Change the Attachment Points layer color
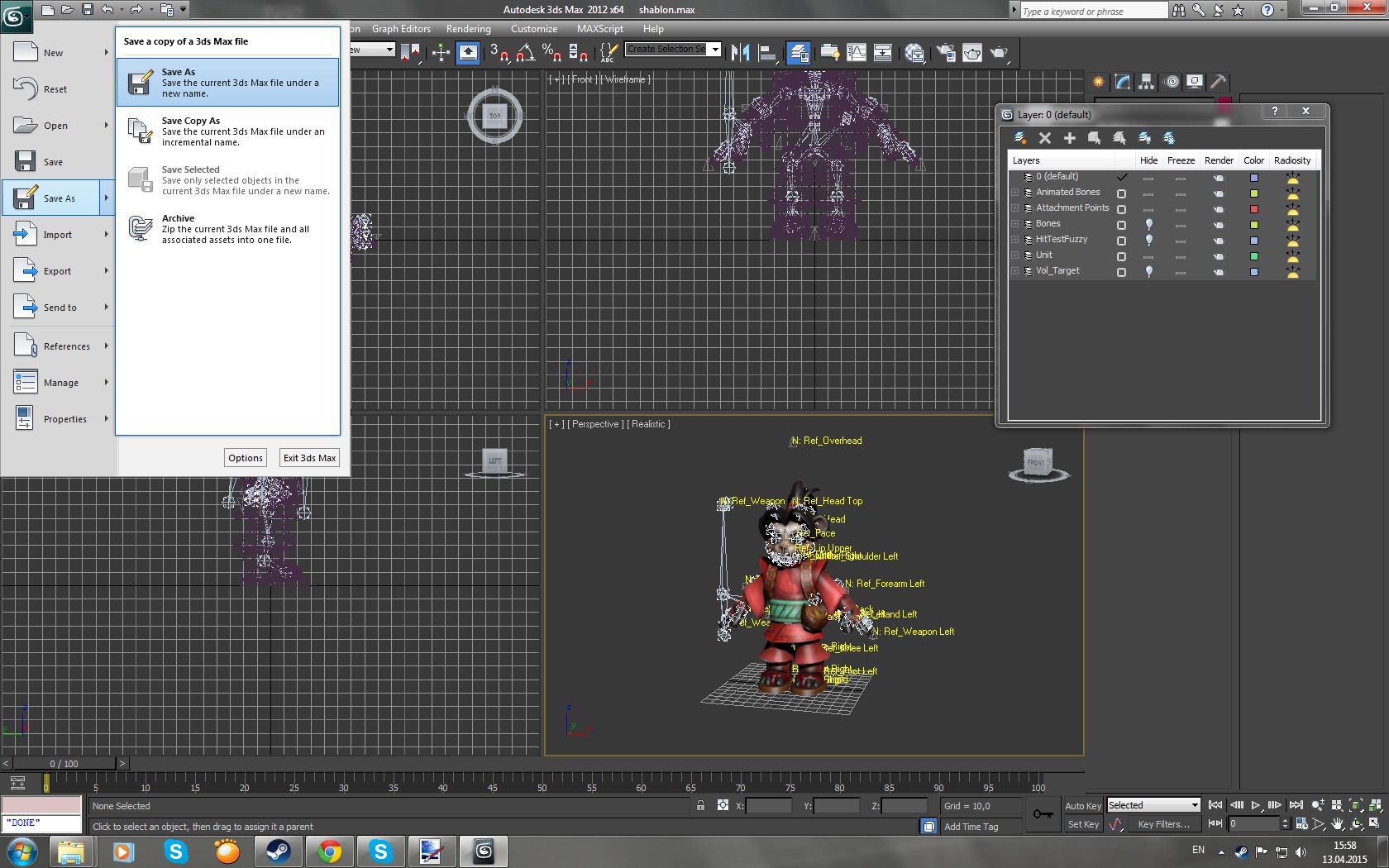Image resolution: width=1389 pixels, height=868 pixels. pos(1254,209)
